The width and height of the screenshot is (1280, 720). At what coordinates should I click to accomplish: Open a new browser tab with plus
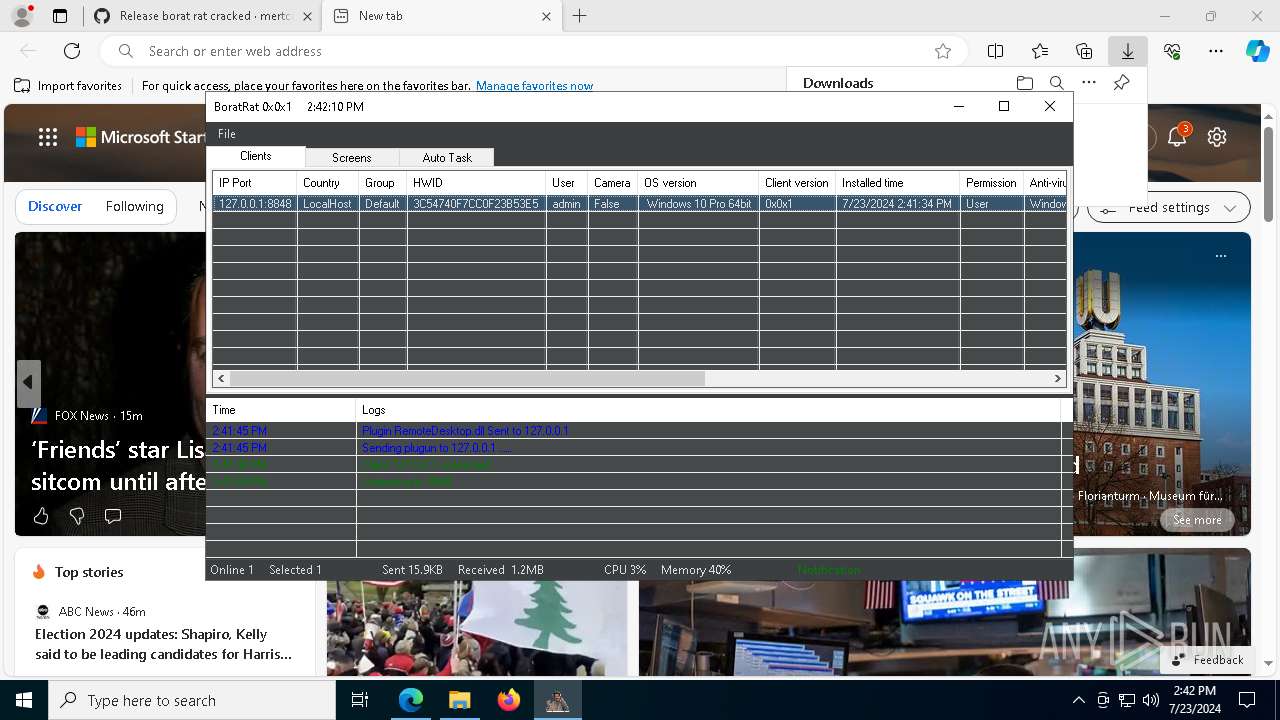pyautogui.click(x=580, y=16)
